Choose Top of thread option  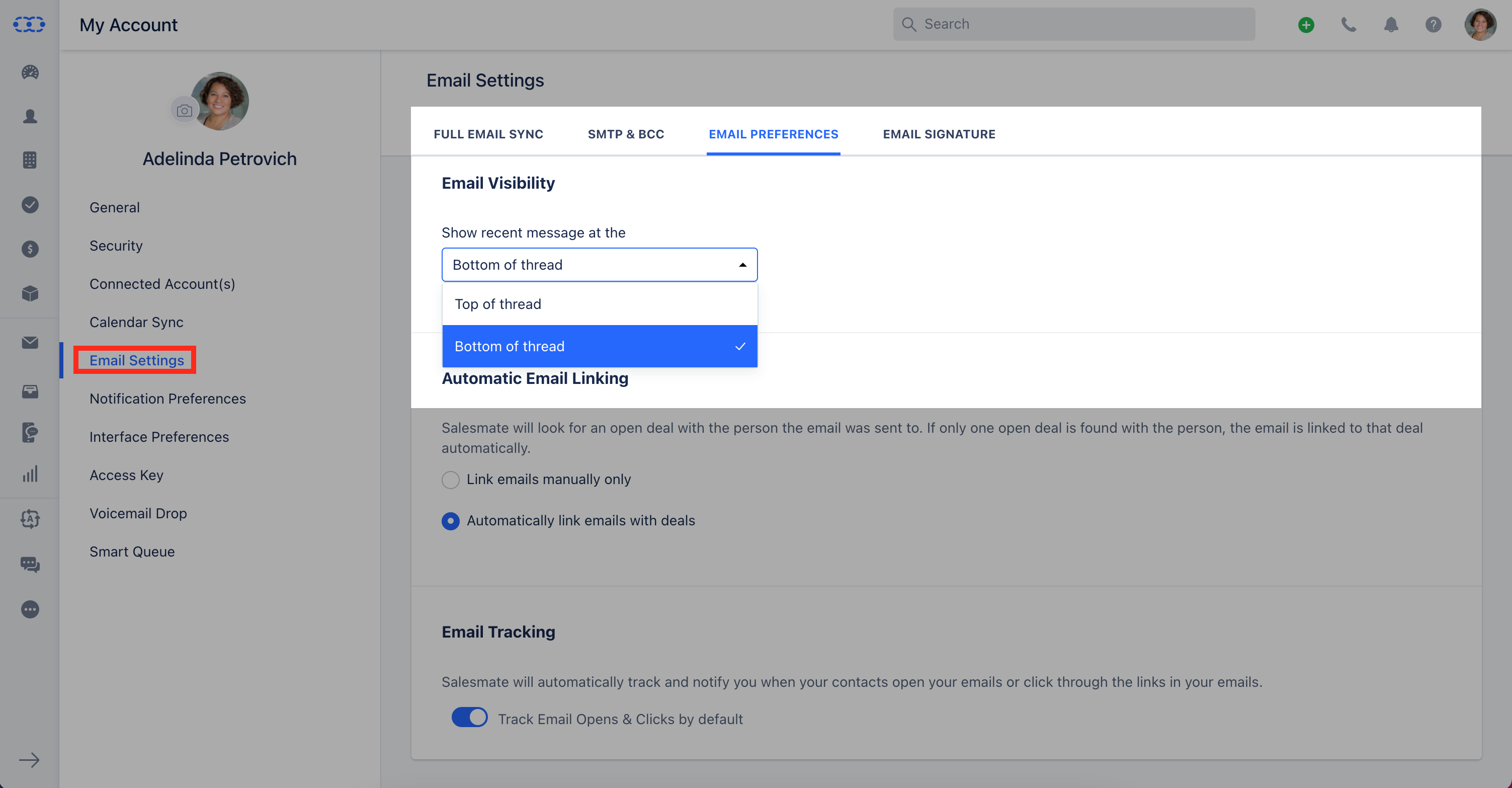click(599, 304)
